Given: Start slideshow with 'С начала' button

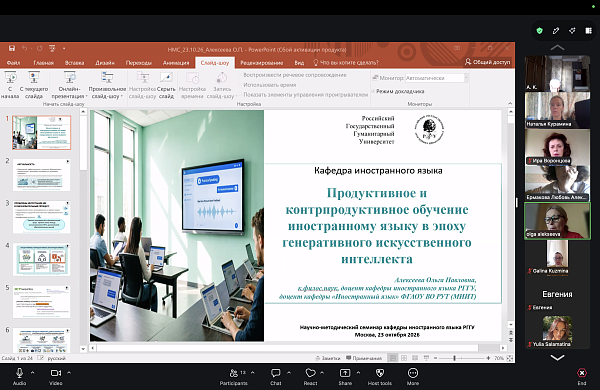Looking at the screenshot, I should 10,85.
